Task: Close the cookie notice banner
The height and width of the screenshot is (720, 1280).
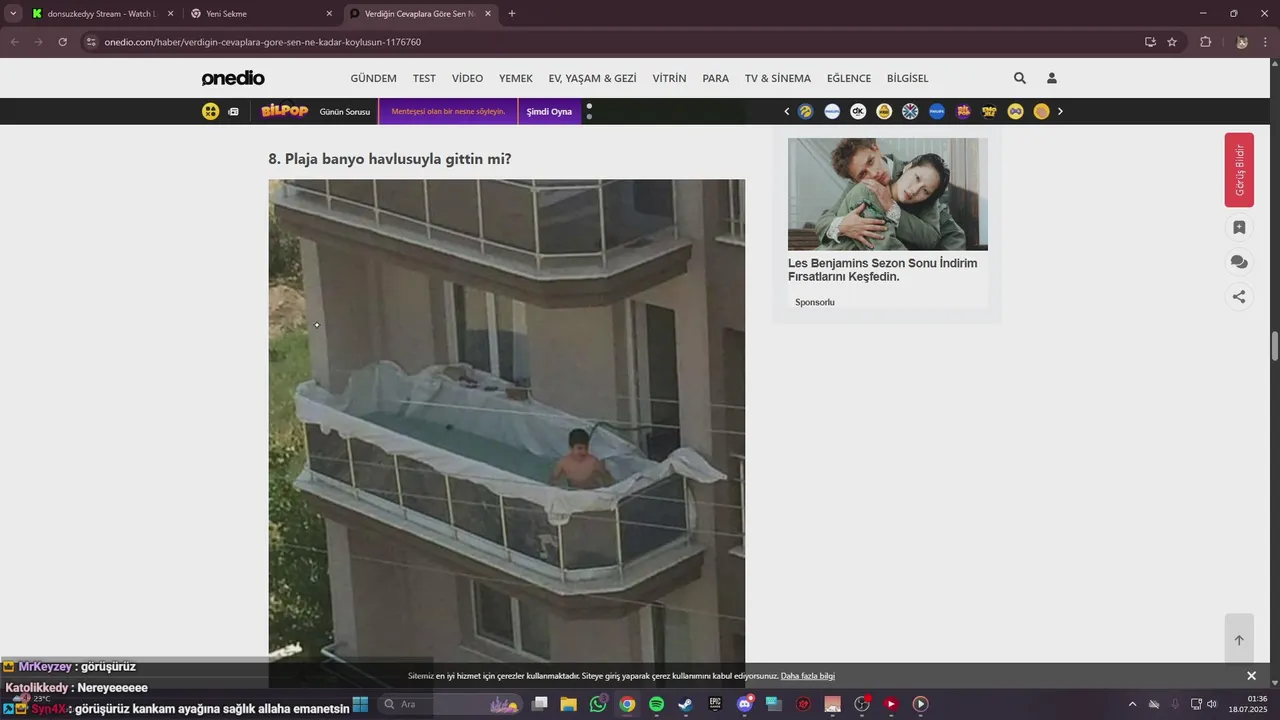Action: point(1251,676)
